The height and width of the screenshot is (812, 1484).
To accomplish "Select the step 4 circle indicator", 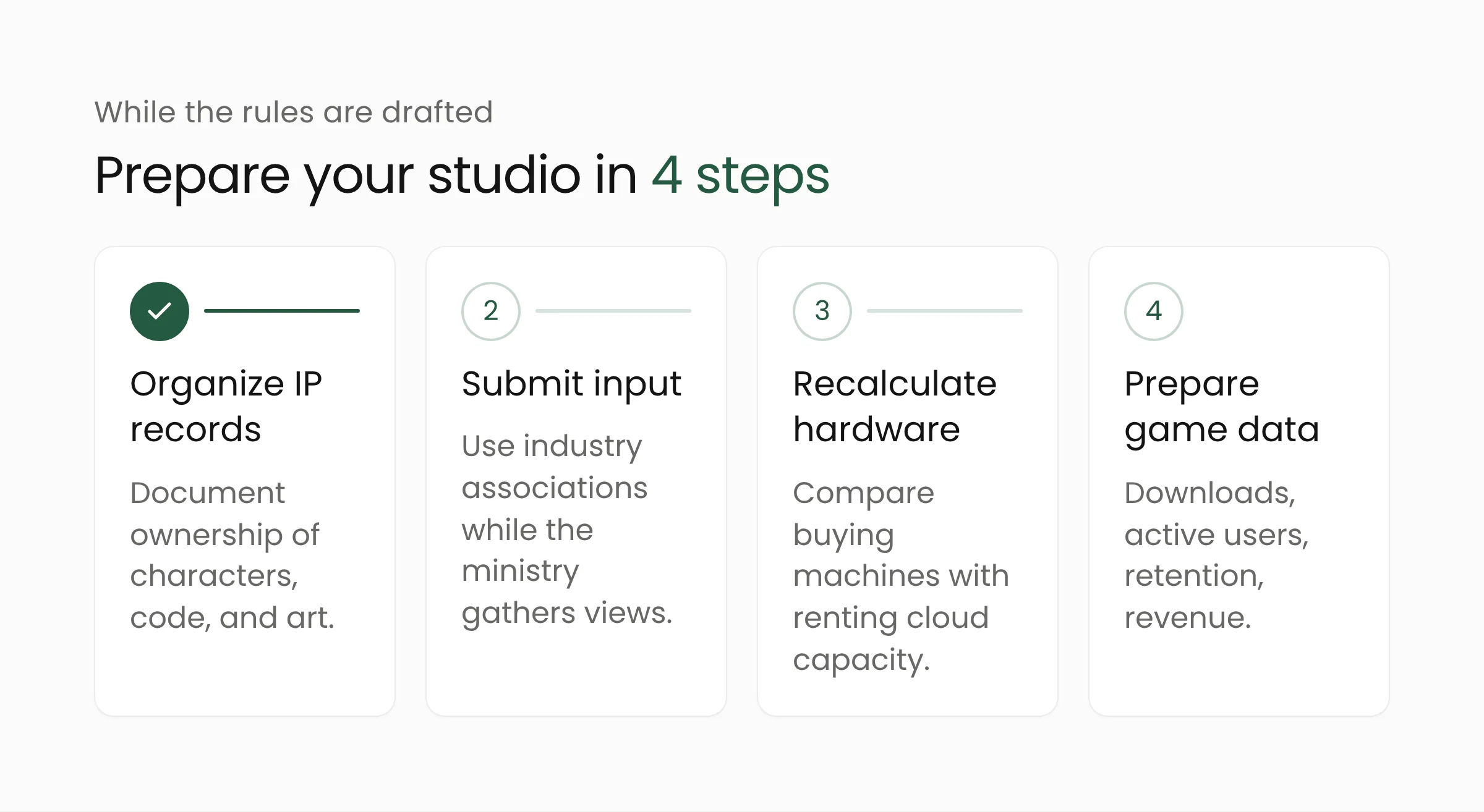I will click(x=1154, y=311).
